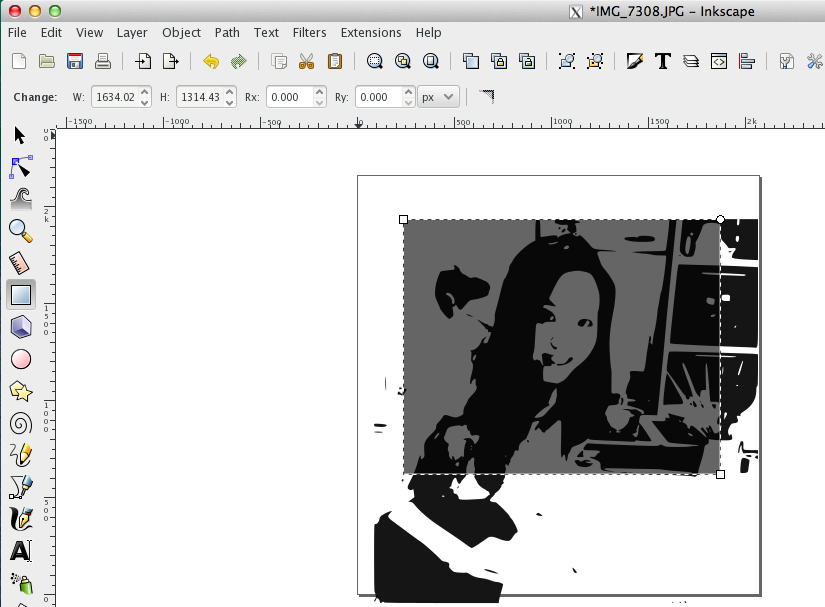Cut the selection with scissors icon
Screen dimensions: 825x607
[306, 61]
